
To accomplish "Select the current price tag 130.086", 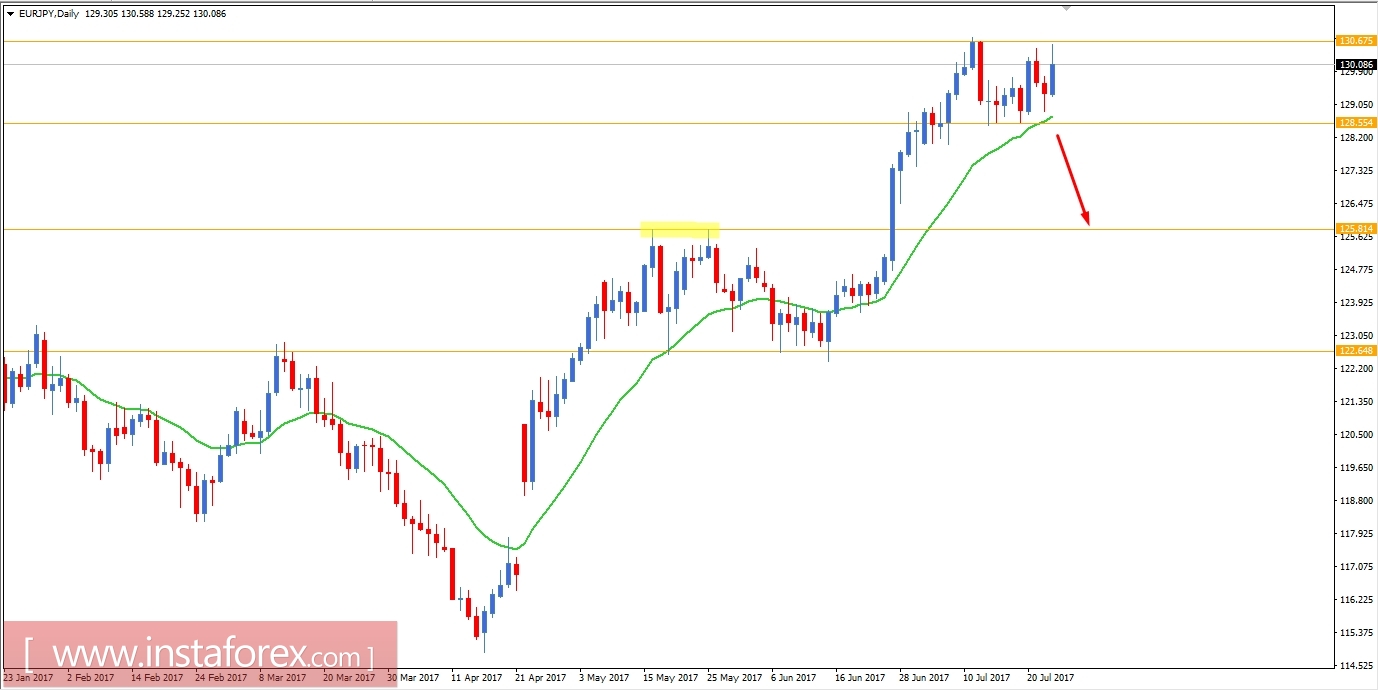I will click(x=1356, y=64).
